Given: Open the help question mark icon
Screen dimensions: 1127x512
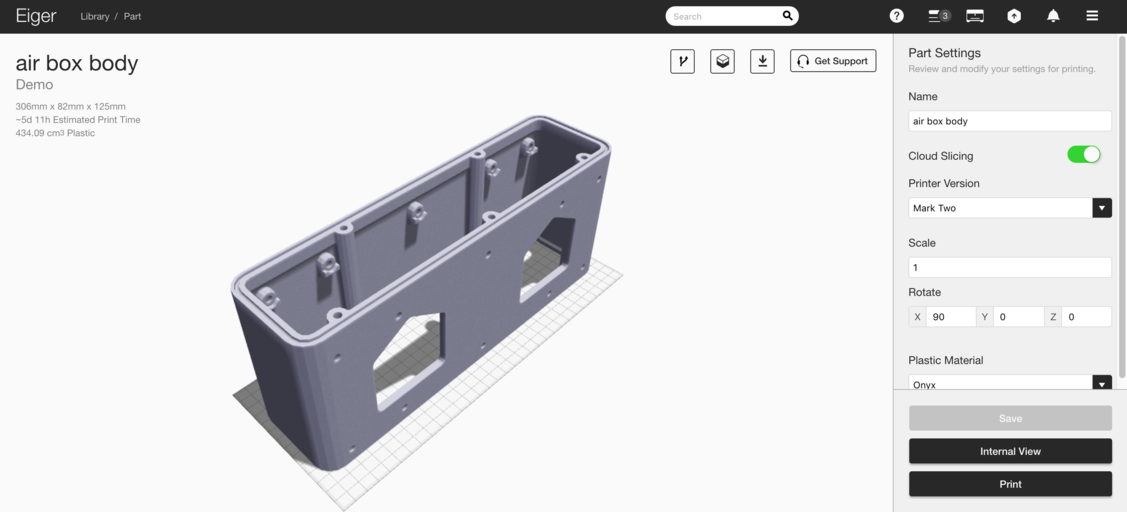Looking at the screenshot, I should click(x=896, y=16).
